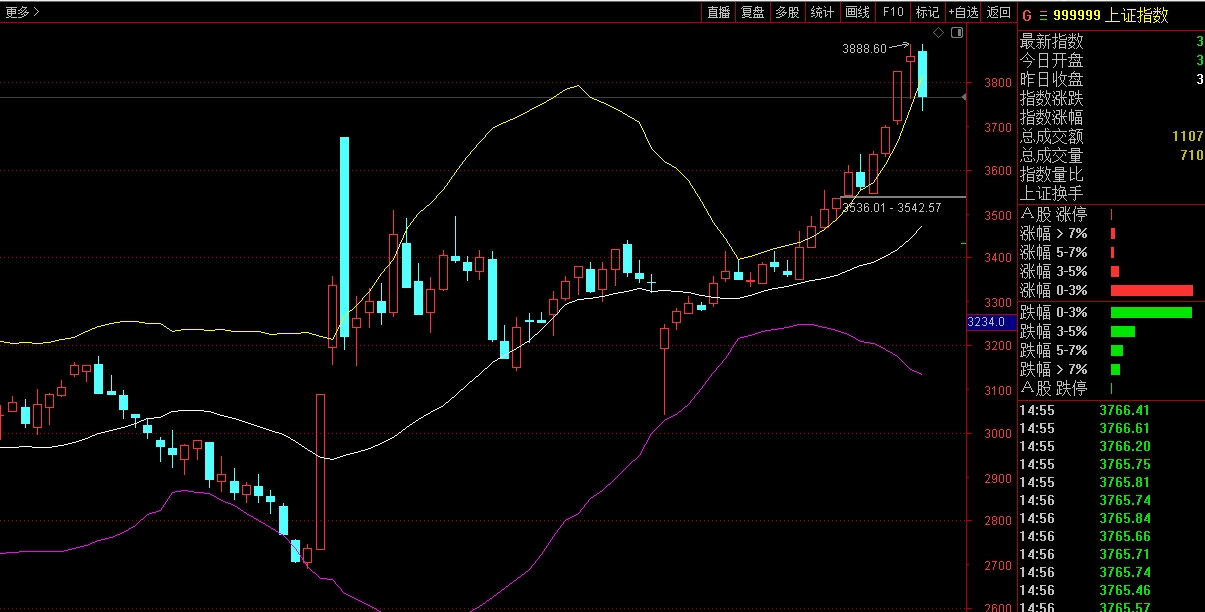
Task: Select the tick row with value 3765.66
Action: 1111,536
